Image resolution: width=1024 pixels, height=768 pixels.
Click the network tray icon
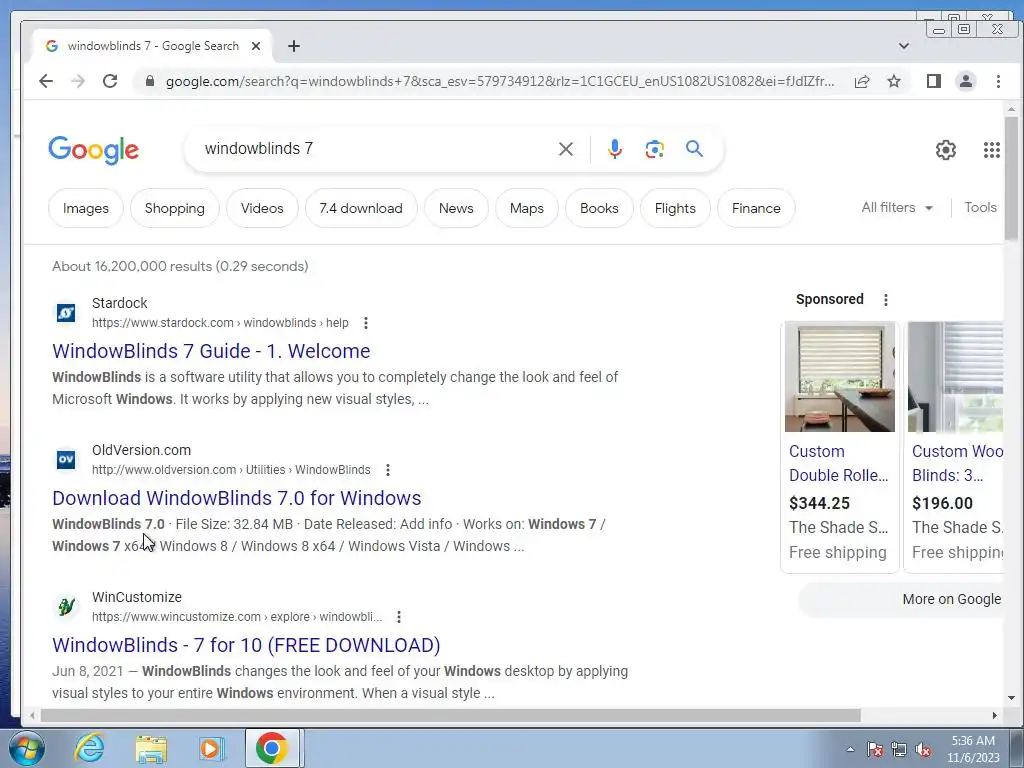(899, 749)
